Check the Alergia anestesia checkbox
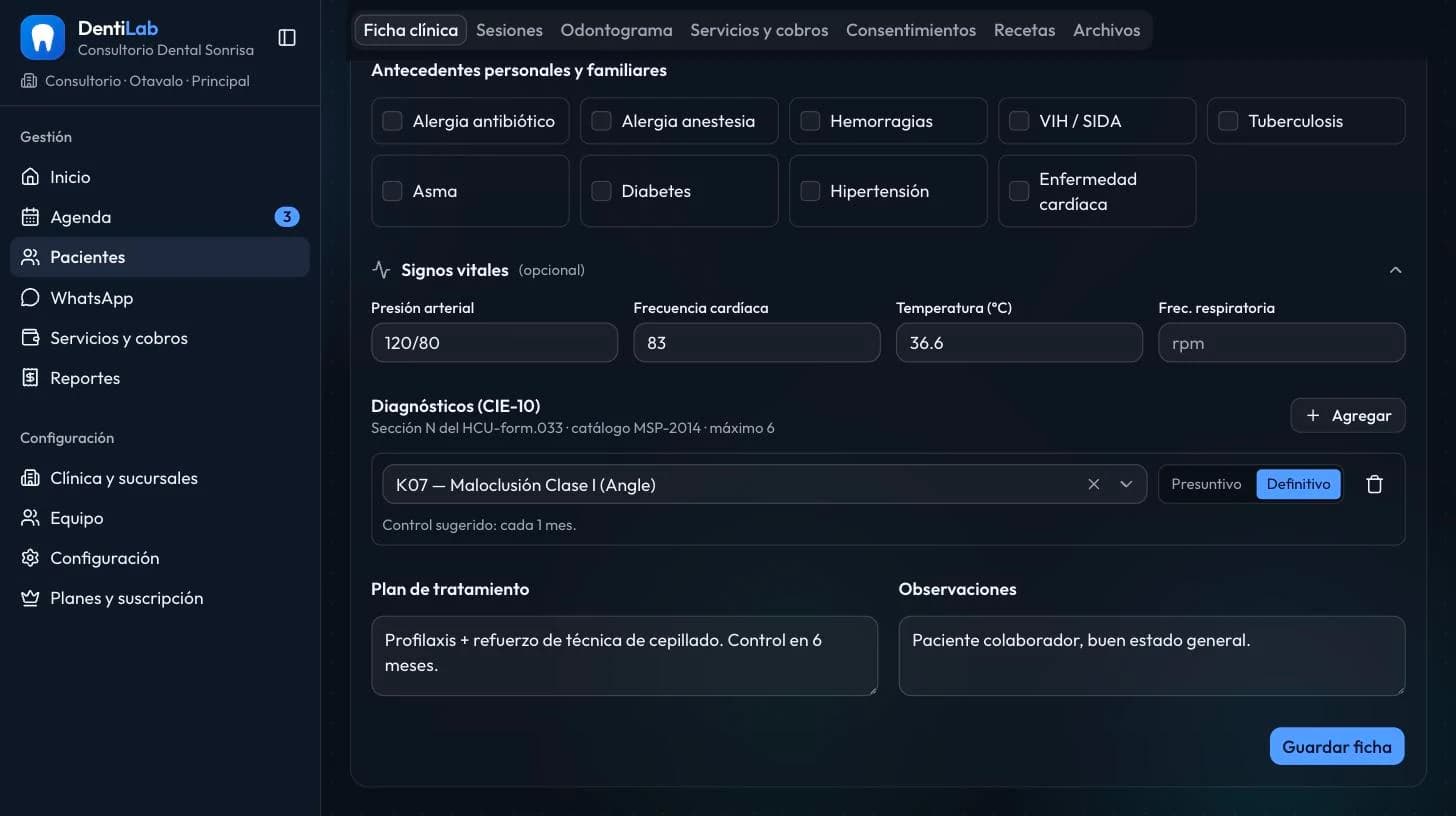Image resolution: width=1456 pixels, height=816 pixels. point(601,121)
